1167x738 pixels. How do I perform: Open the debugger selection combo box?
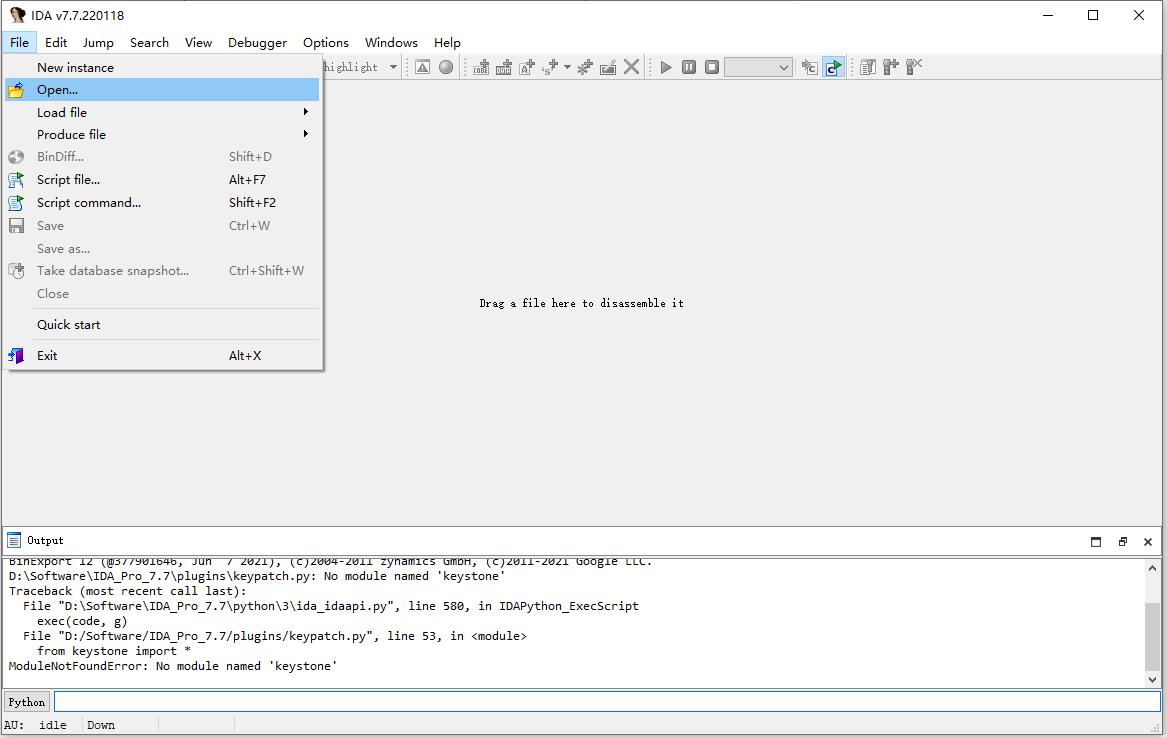[x=758, y=68]
